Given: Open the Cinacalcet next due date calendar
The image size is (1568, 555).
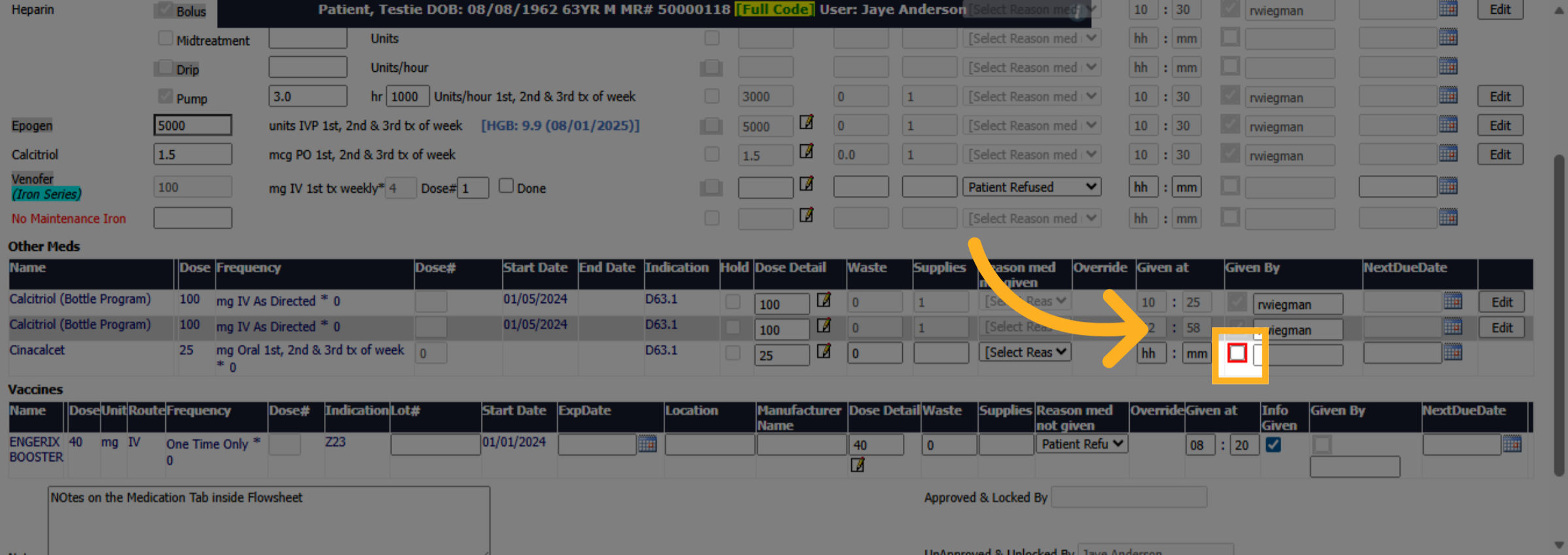Looking at the screenshot, I should (x=1453, y=352).
